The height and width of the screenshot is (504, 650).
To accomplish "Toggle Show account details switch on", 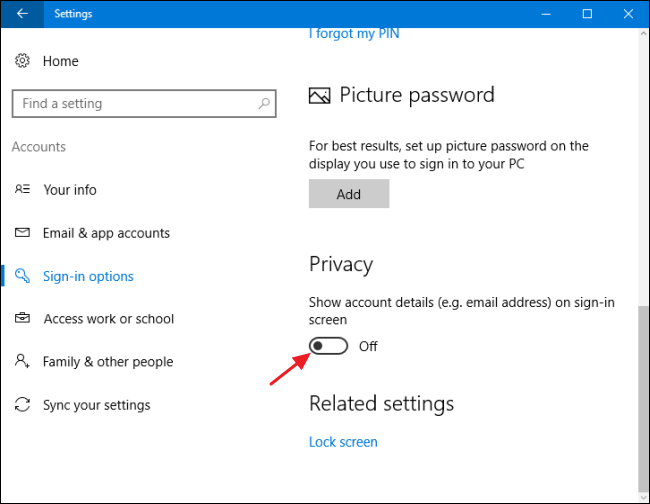I will coord(328,346).
